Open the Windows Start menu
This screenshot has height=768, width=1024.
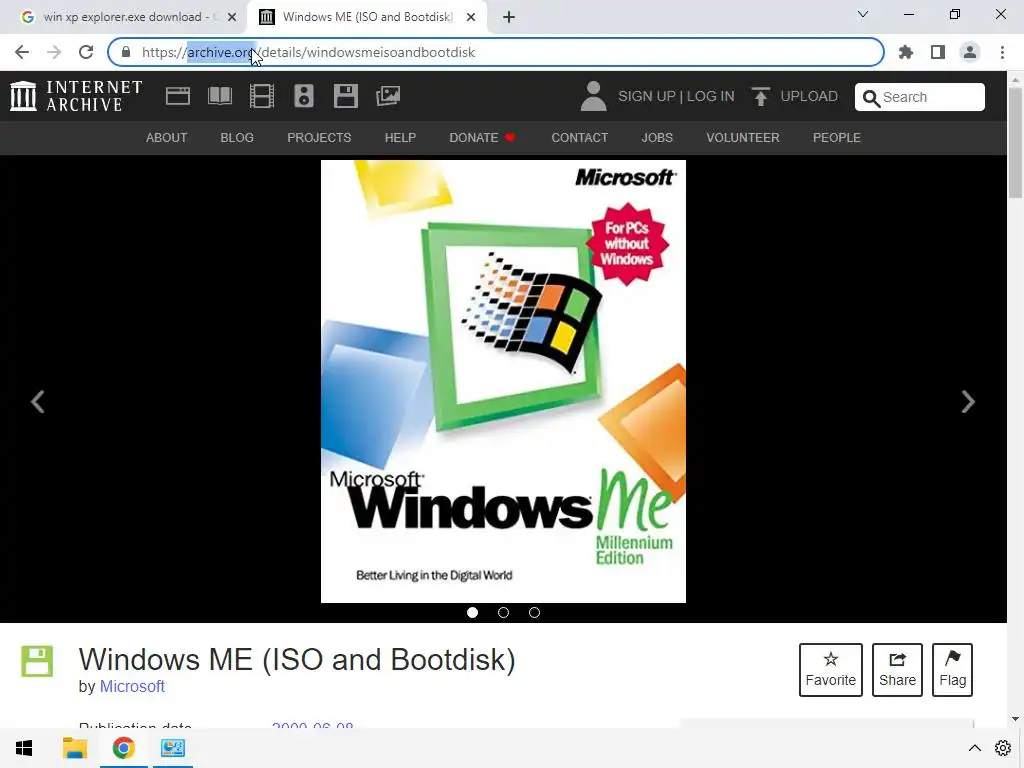pyautogui.click(x=24, y=748)
